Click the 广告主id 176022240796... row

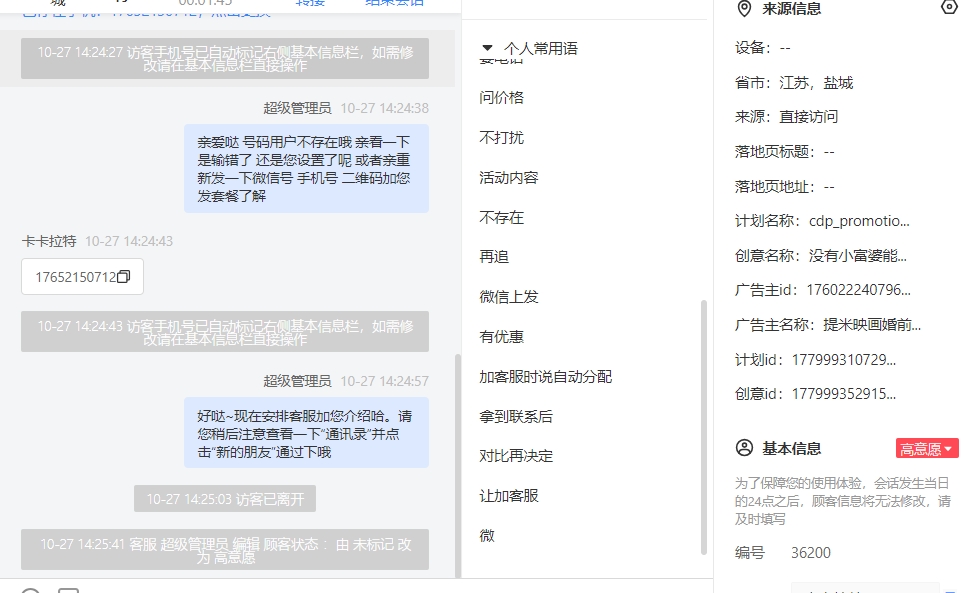(823, 290)
